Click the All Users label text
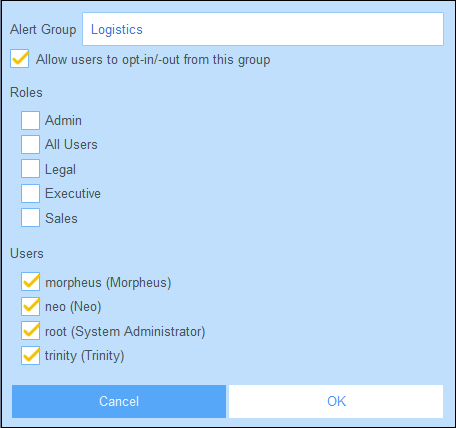Image resolution: width=456 pixels, height=428 pixels. click(x=71, y=145)
